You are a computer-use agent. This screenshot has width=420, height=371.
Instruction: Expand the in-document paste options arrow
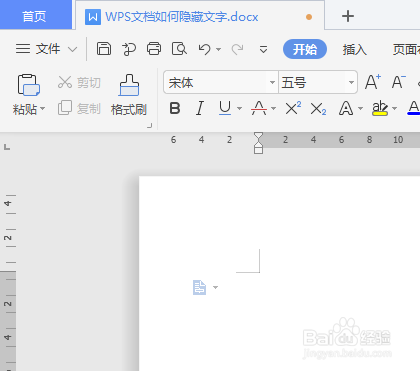click(x=215, y=287)
